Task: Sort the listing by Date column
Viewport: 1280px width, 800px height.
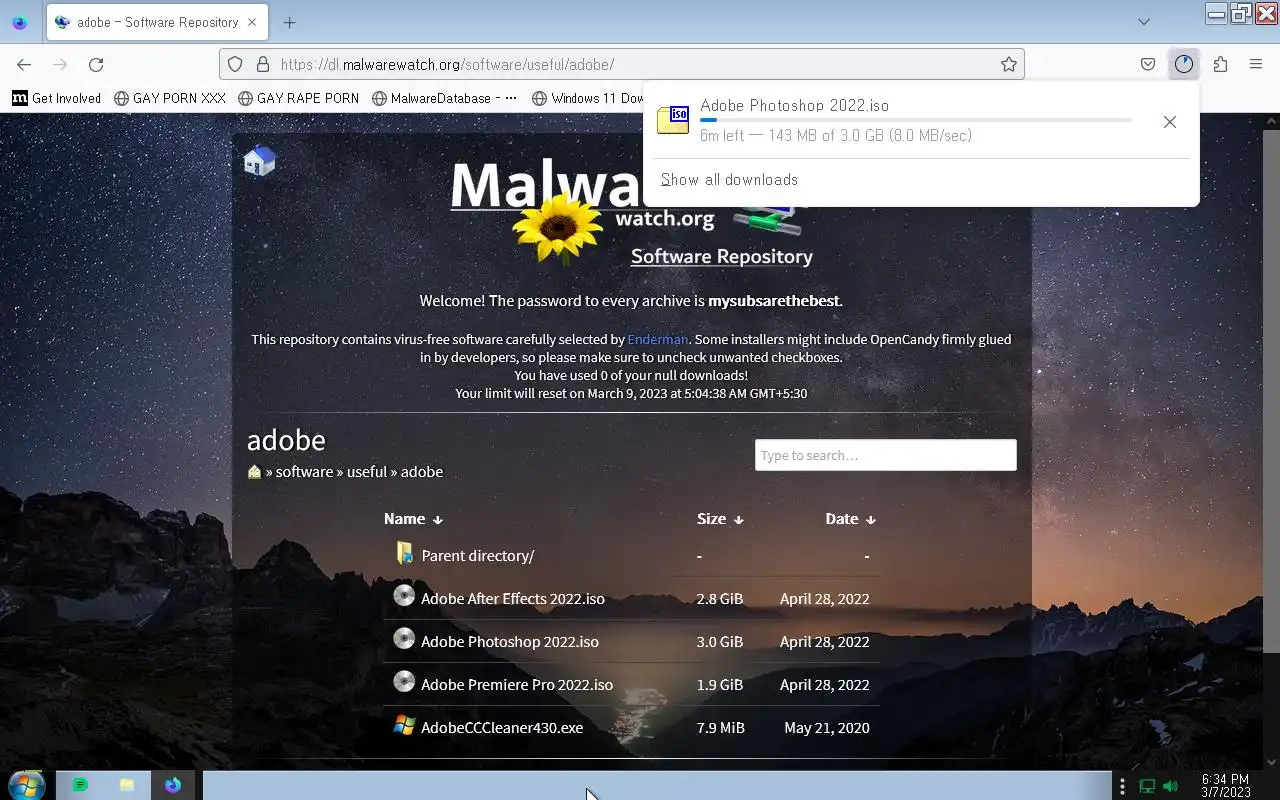Action: pos(850,519)
